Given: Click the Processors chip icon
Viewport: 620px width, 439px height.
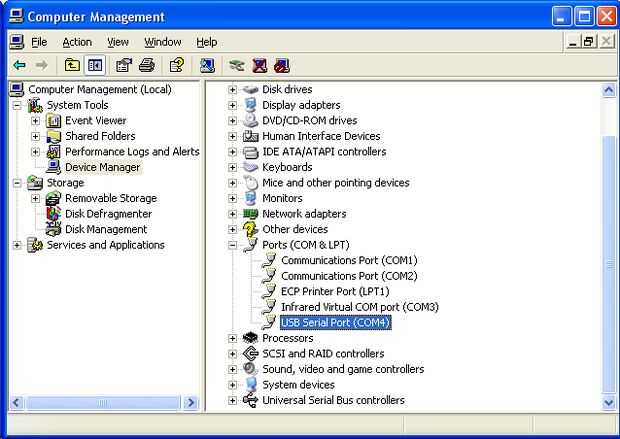Looking at the screenshot, I should [x=250, y=338].
